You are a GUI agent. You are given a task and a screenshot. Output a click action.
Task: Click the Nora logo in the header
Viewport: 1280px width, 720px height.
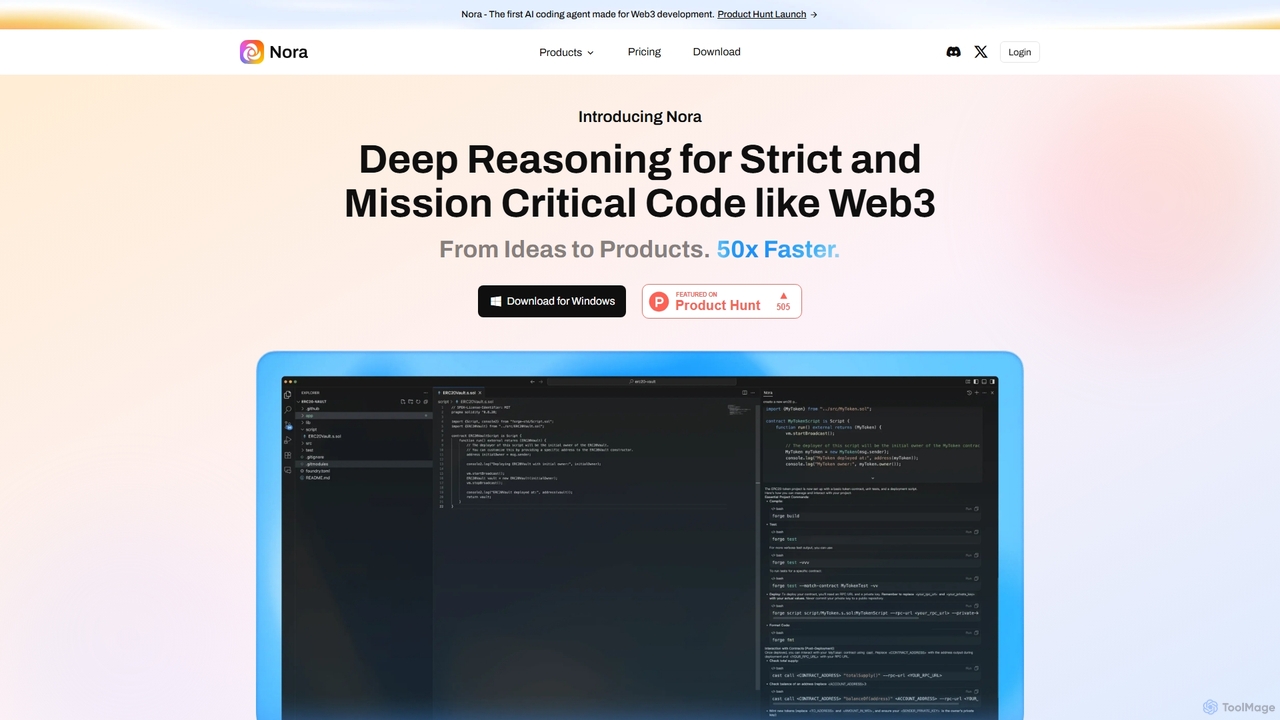(274, 52)
